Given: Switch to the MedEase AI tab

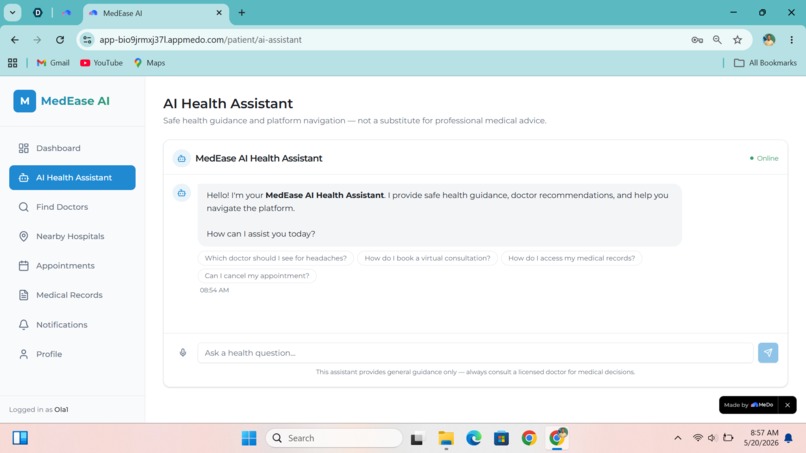Looking at the screenshot, I should pos(156,13).
